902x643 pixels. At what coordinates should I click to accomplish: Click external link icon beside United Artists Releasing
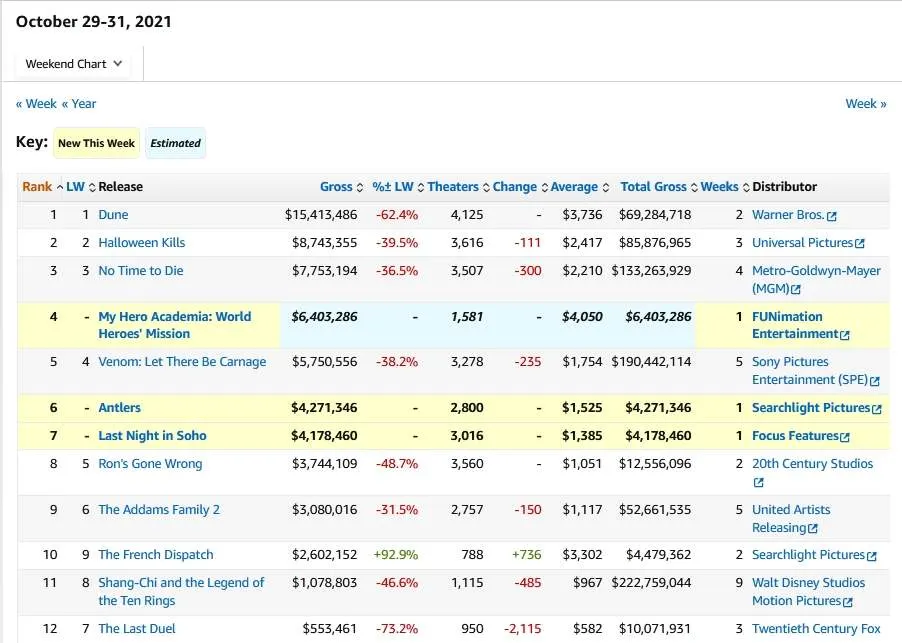tap(813, 529)
